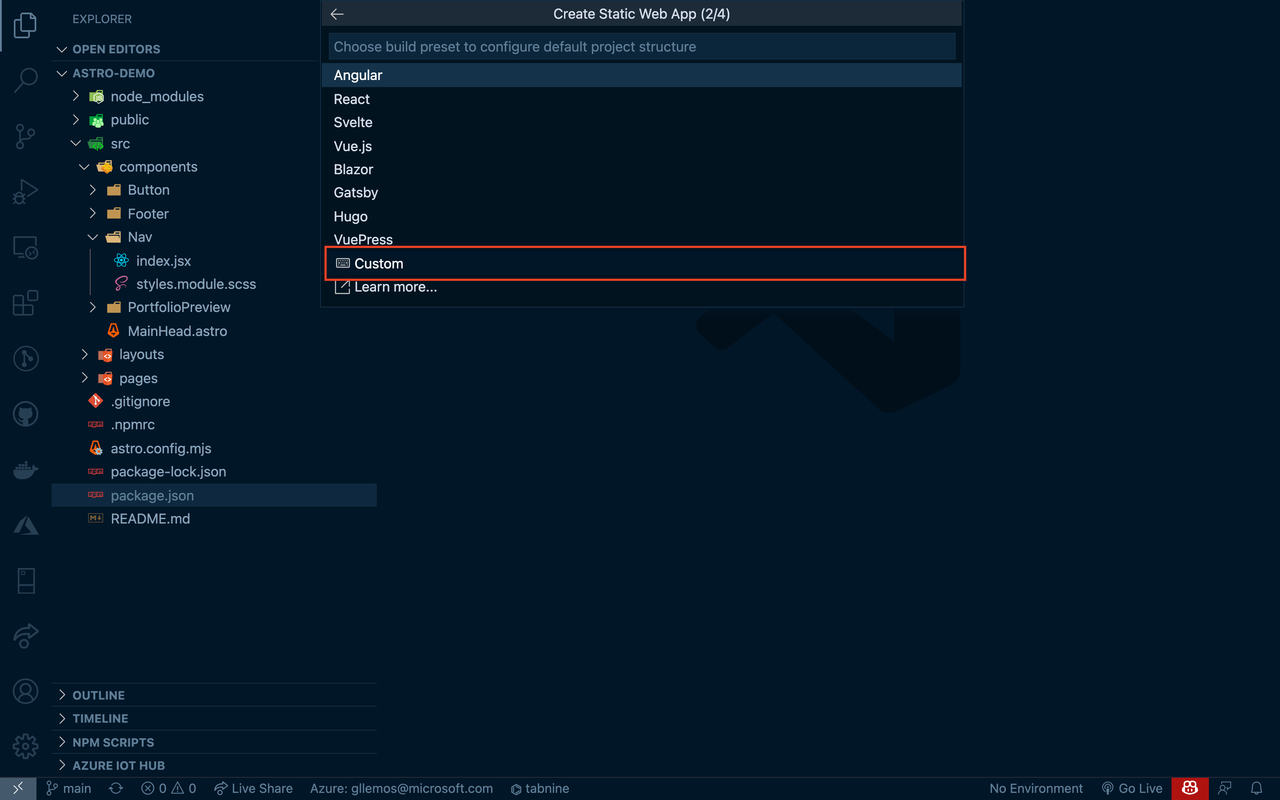Open the Run and Debug view
Screen dimensions: 1280x800
[x=26, y=191]
